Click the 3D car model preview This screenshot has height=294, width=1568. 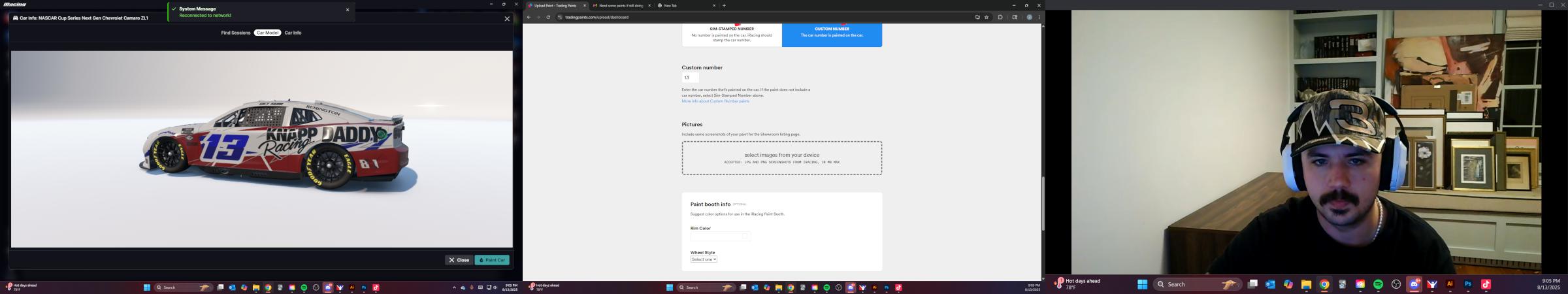262,149
